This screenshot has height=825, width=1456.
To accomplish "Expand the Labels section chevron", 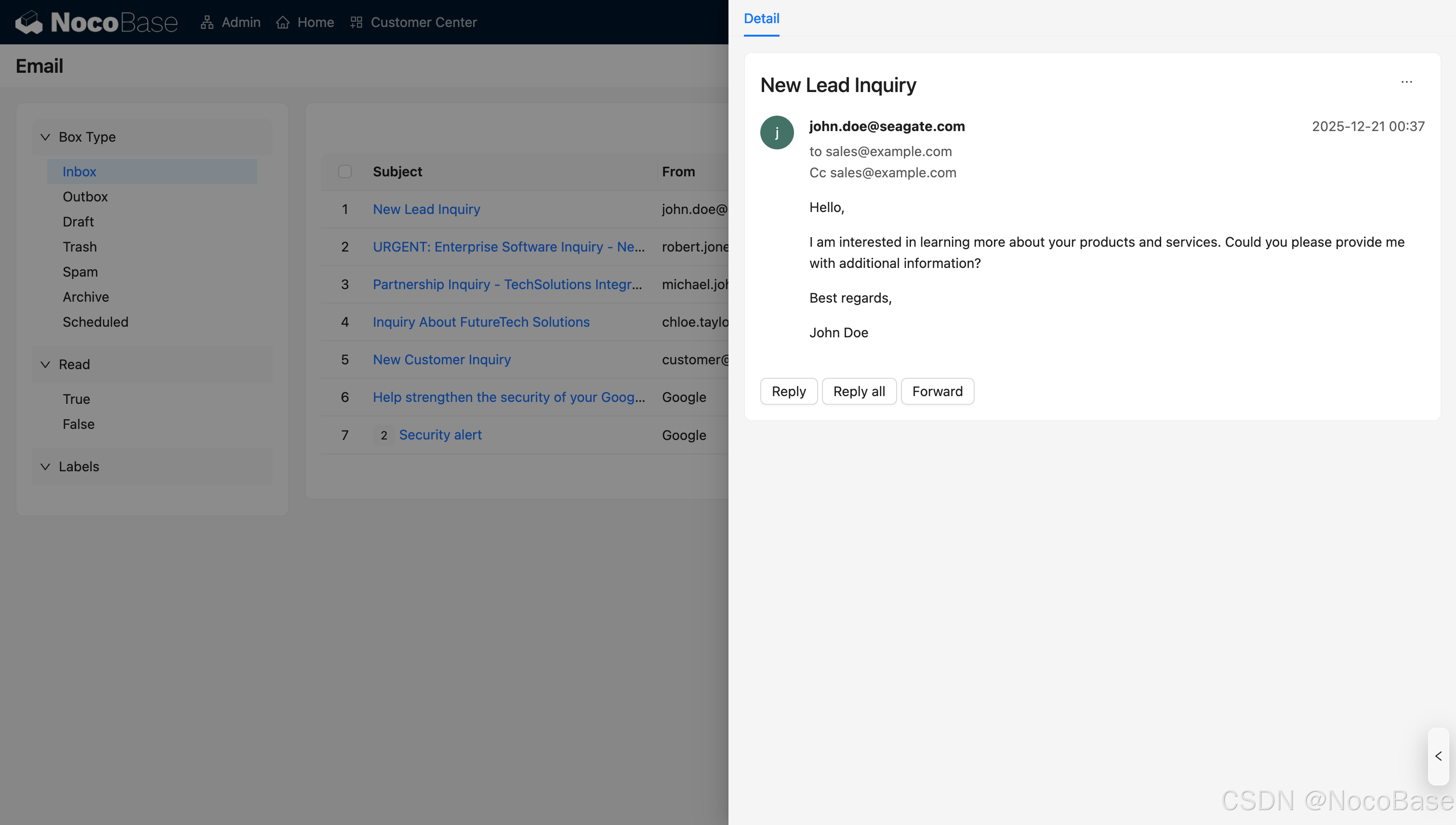I will click(x=45, y=466).
